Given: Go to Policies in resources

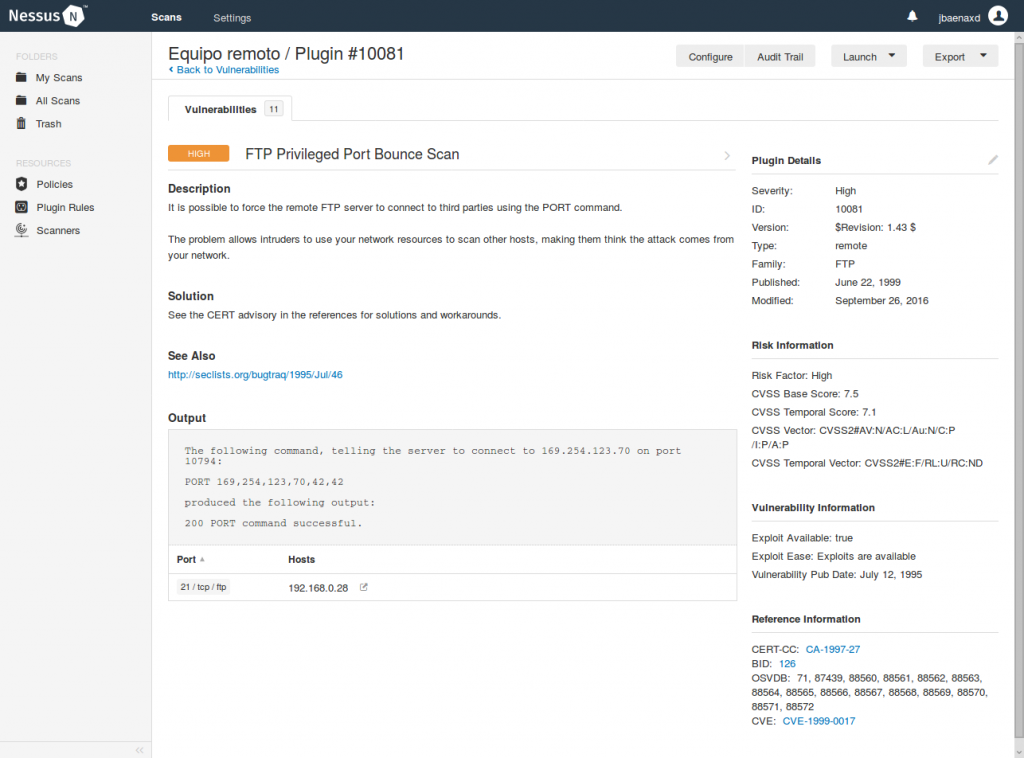Looking at the screenshot, I should 54,184.
